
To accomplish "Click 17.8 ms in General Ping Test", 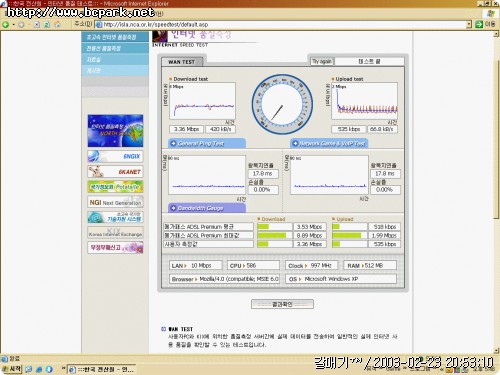I will point(263,174).
